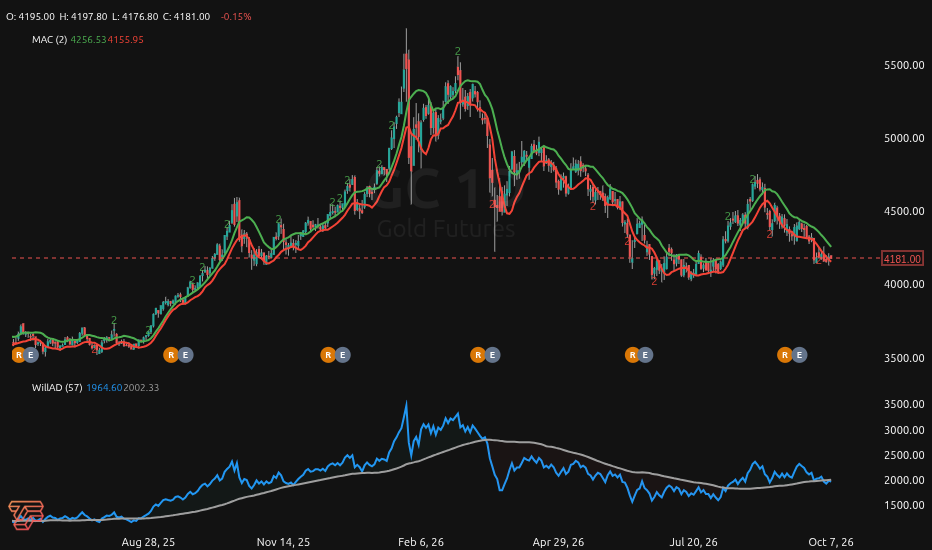
Task: Select the WillAD (57) indicator legend
Action: 57,388
